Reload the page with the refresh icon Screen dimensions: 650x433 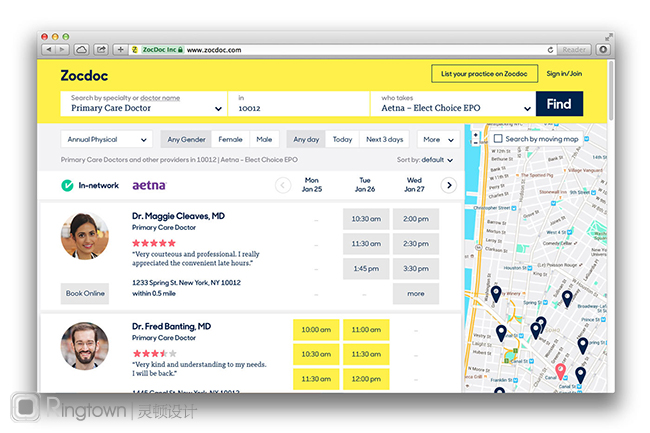click(x=550, y=50)
